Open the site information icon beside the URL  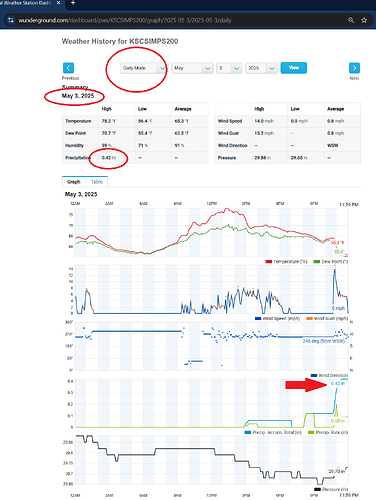click(x=11, y=20)
